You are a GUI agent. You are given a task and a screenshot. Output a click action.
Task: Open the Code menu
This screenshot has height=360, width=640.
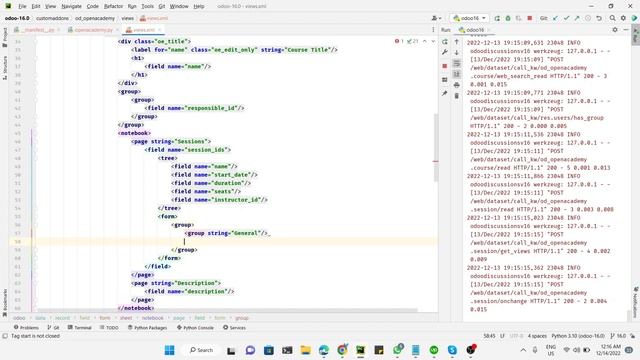tap(93, 7)
